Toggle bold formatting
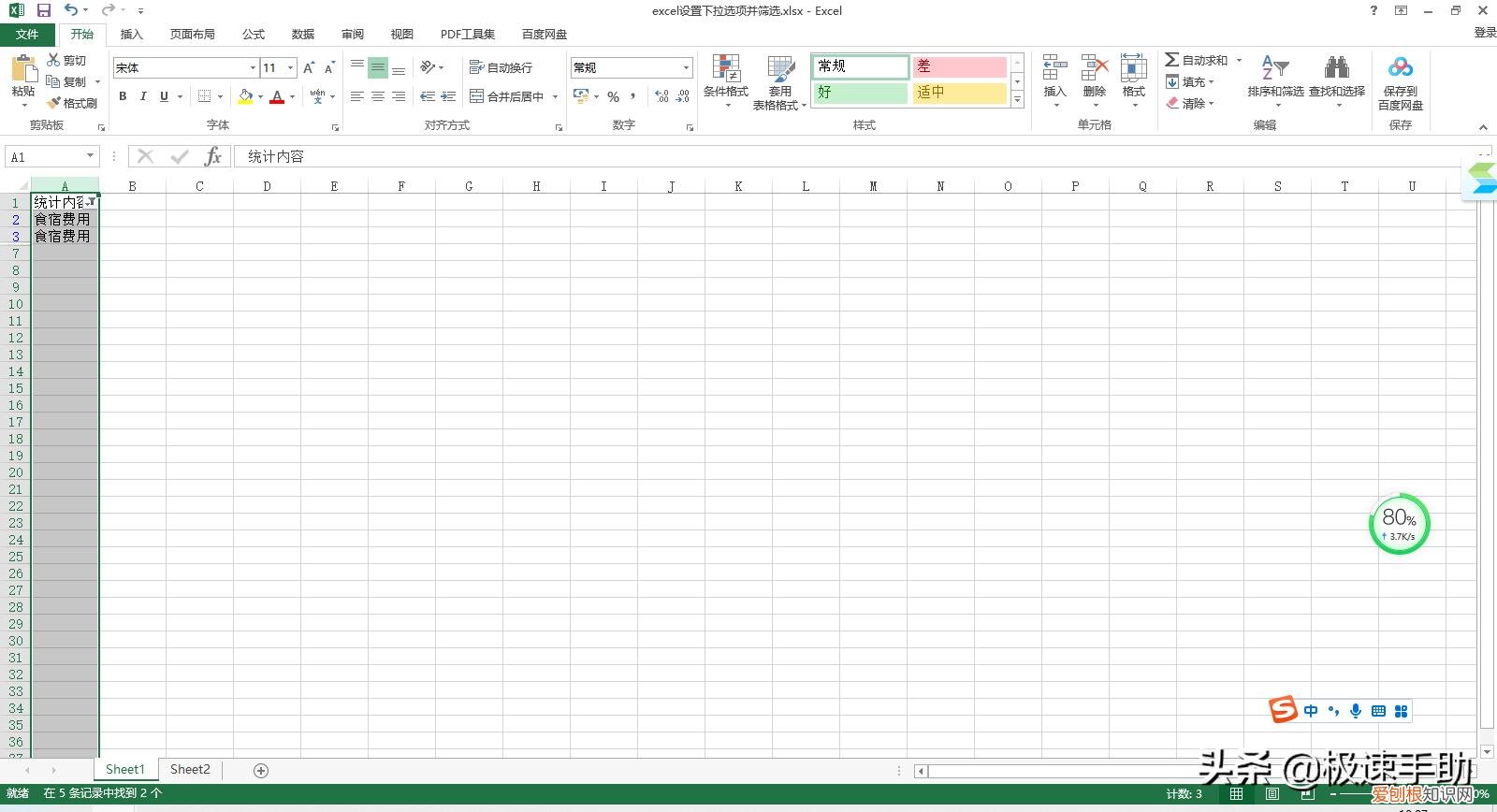The image size is (1497, 812). click(123, 96)
